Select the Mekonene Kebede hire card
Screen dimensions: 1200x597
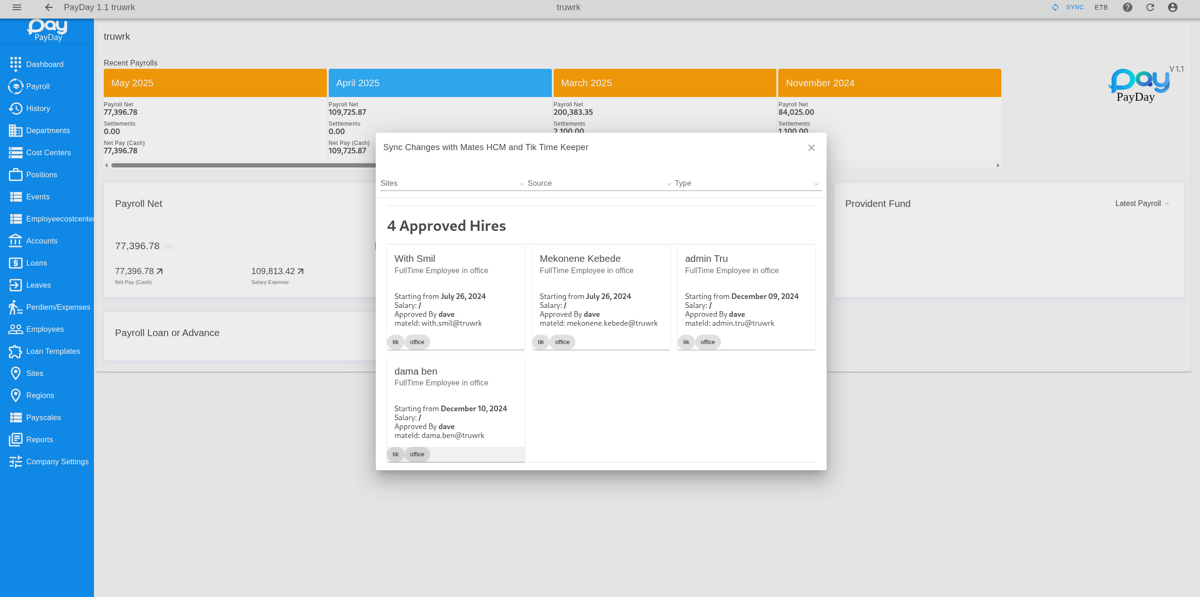coord(601,297)
